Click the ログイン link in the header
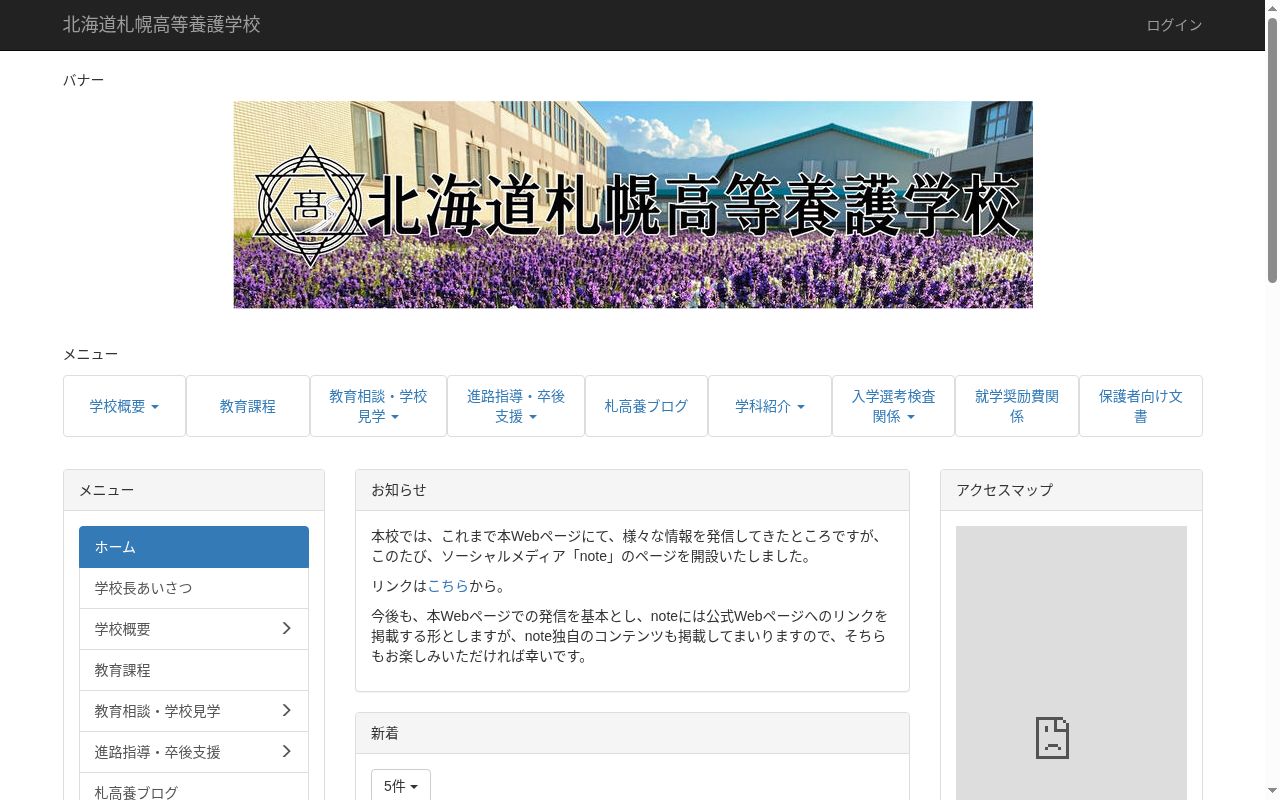 click(1174, 25)
